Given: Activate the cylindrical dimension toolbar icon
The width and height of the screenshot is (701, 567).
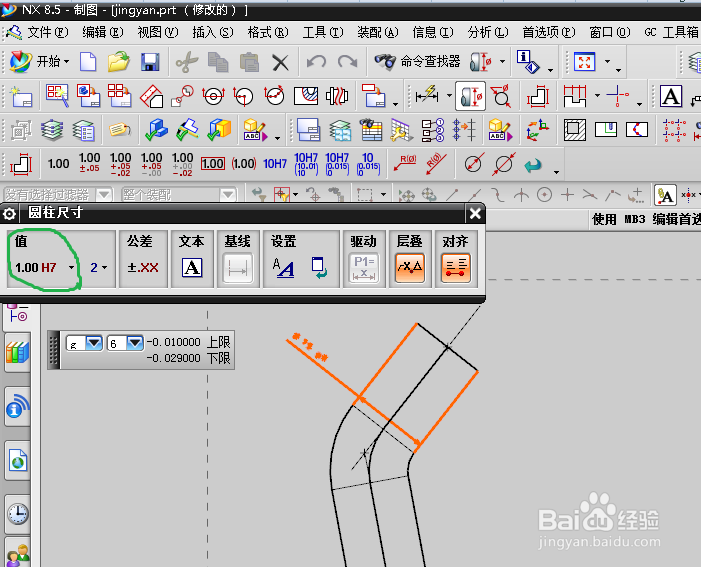Looking at the screenshot, I should 470,96.
